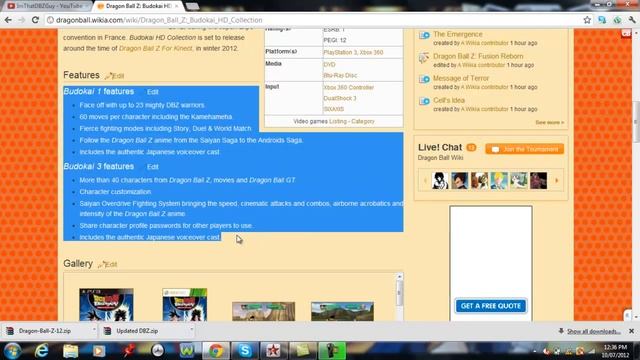Open Message of Terror activity link
The width and height of the screenshot is (640, 360).
click(461, 78)
